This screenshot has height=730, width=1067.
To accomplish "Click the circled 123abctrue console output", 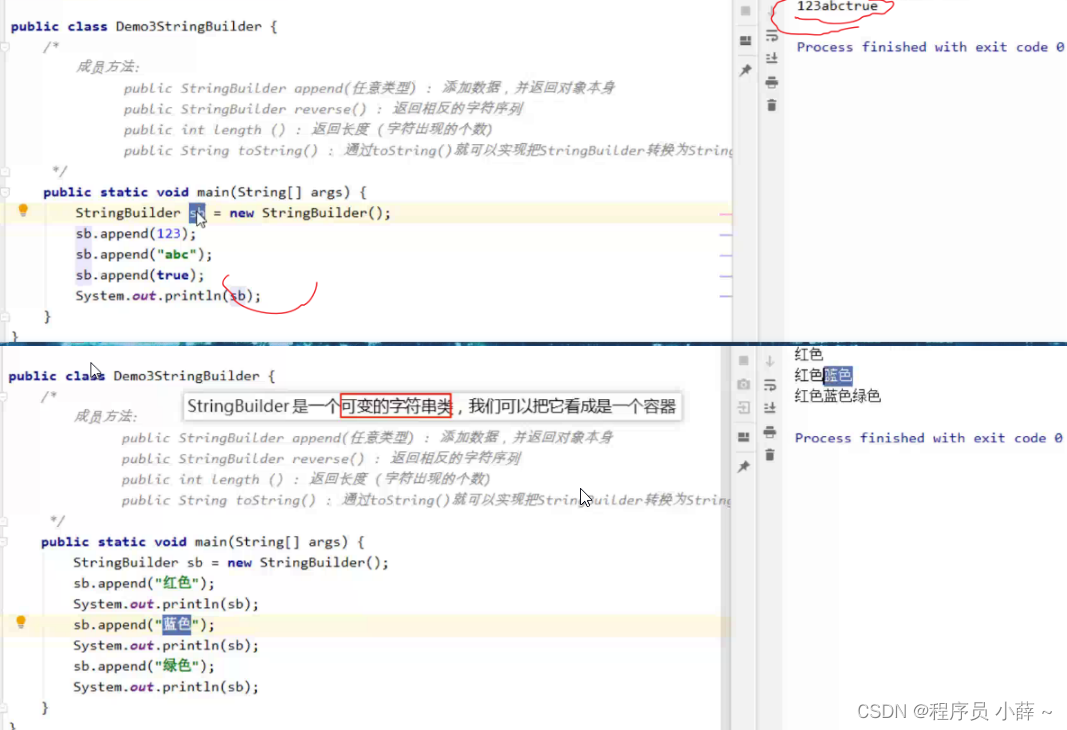I will (837, 8).
